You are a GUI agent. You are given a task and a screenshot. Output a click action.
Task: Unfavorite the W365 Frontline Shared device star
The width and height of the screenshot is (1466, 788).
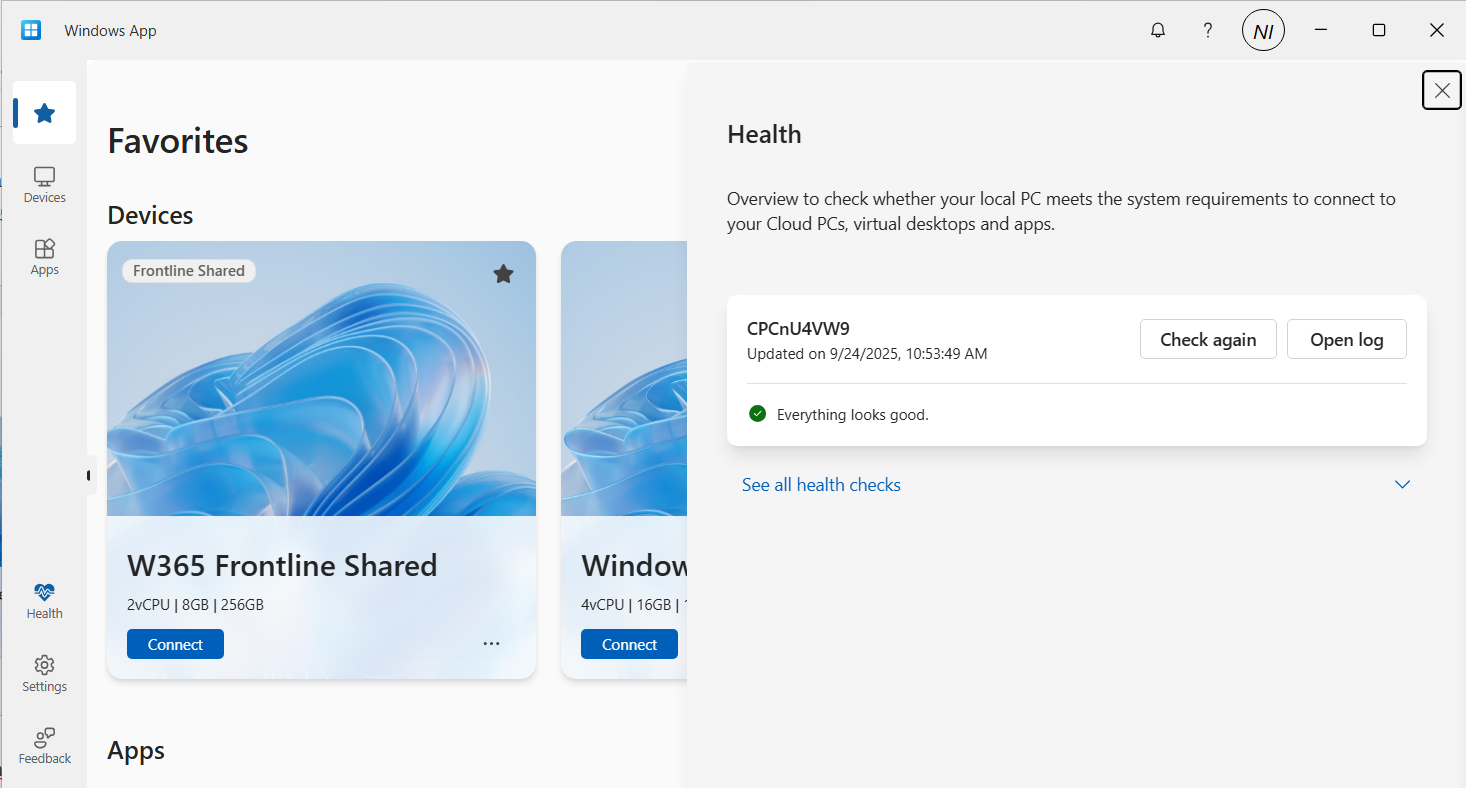coord(504,274)
